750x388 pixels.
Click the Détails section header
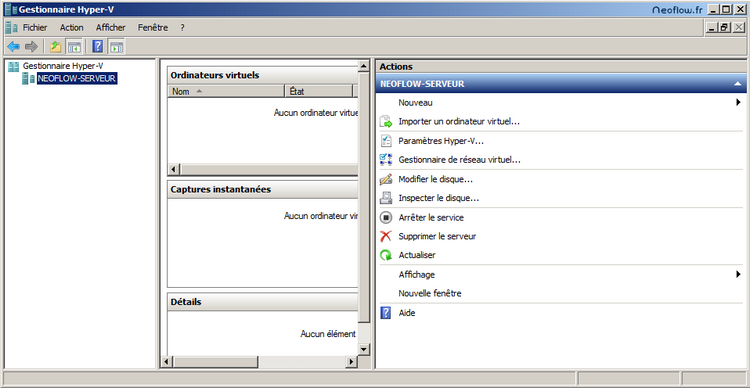click(x=263, y=302)
